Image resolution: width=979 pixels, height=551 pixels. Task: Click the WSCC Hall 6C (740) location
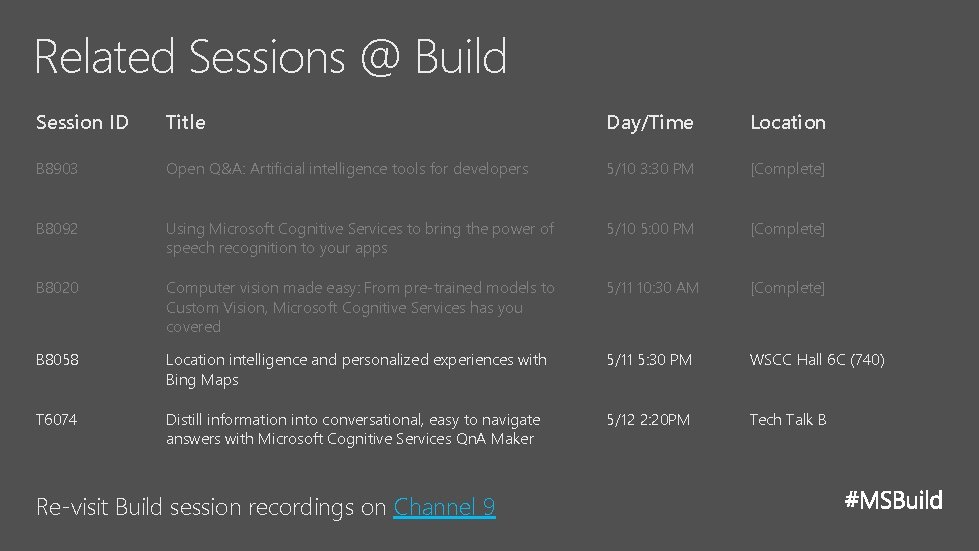(816, 360)
